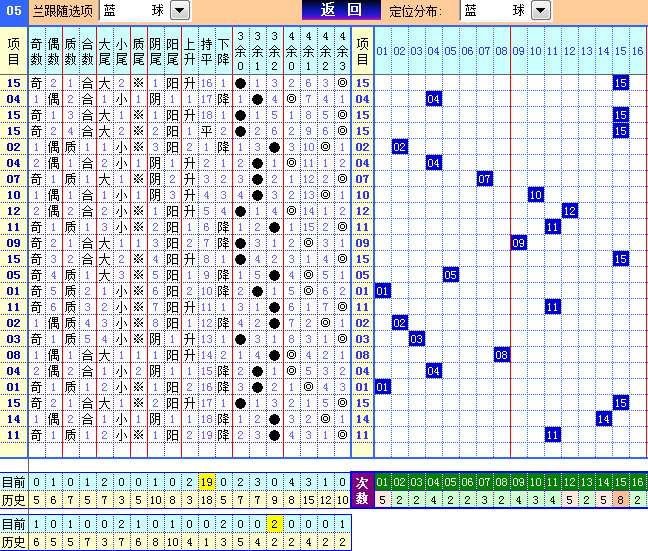Click the purple 次数 cell
Image resolution: width=648 pixels, height=551 pixels.
pyautogui.click(x=362, y=490)
